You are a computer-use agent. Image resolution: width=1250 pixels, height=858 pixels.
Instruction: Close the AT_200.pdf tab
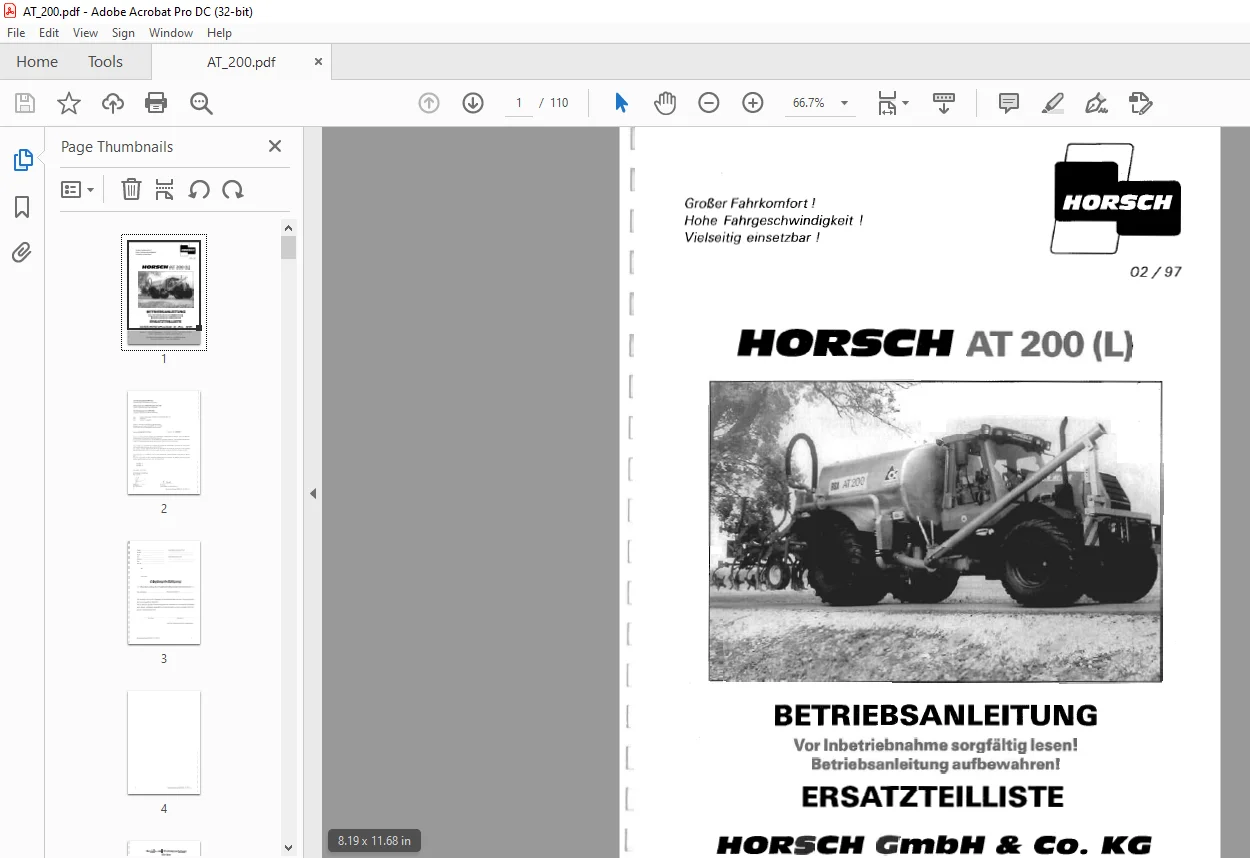click(x=318, y=61)
